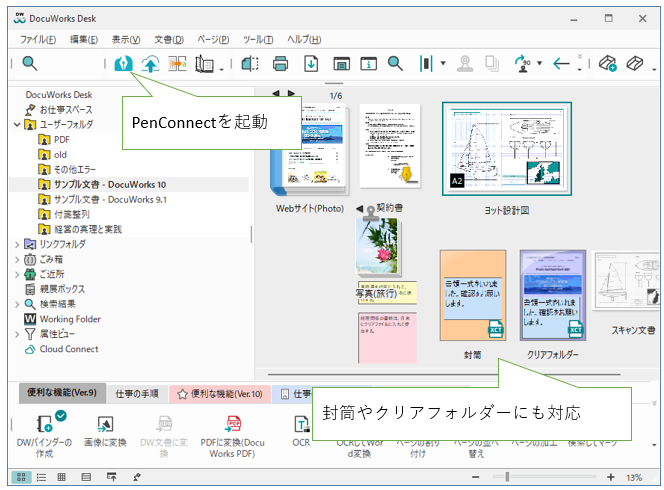Screen dimensions: 664x490
Task: Expand the リンクフォルダ tree node
Action: point(17,244)
